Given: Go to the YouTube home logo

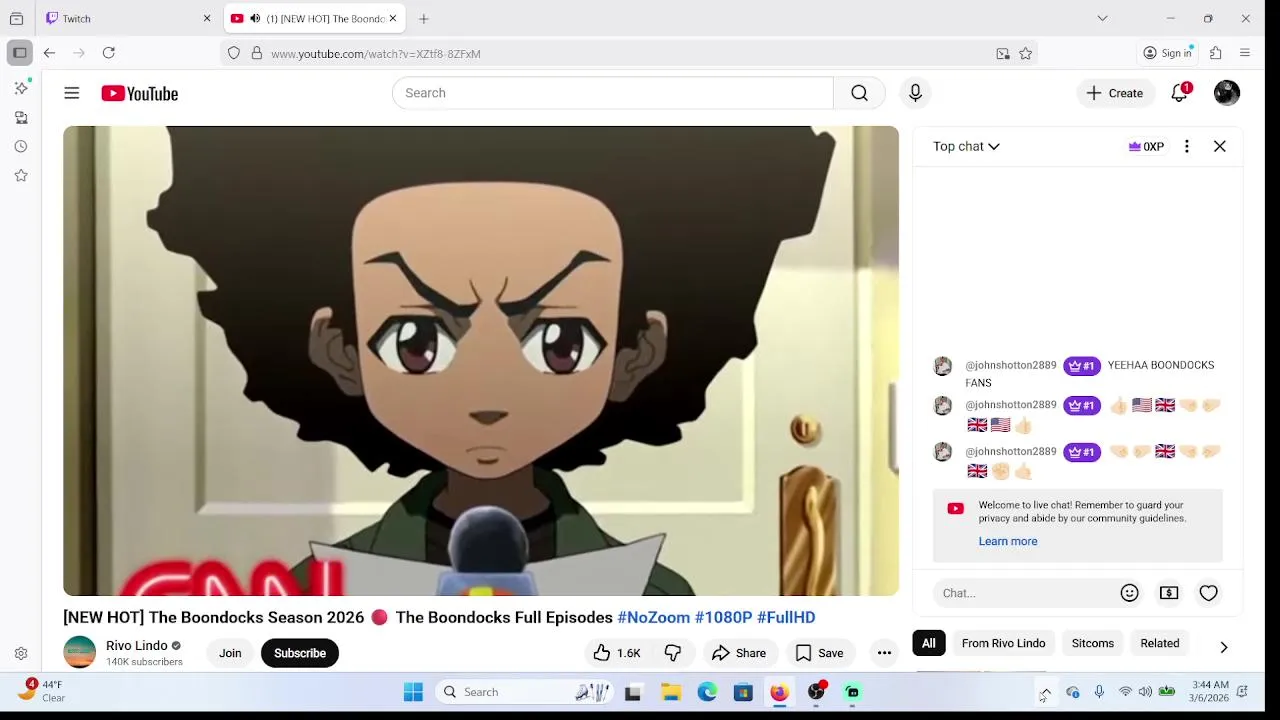Looking at the screenshot, I should click(139, 93).
